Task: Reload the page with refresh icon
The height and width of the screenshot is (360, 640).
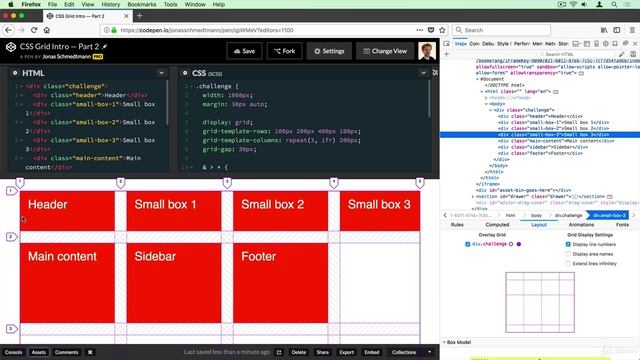Action: click(x=34, y=30)
